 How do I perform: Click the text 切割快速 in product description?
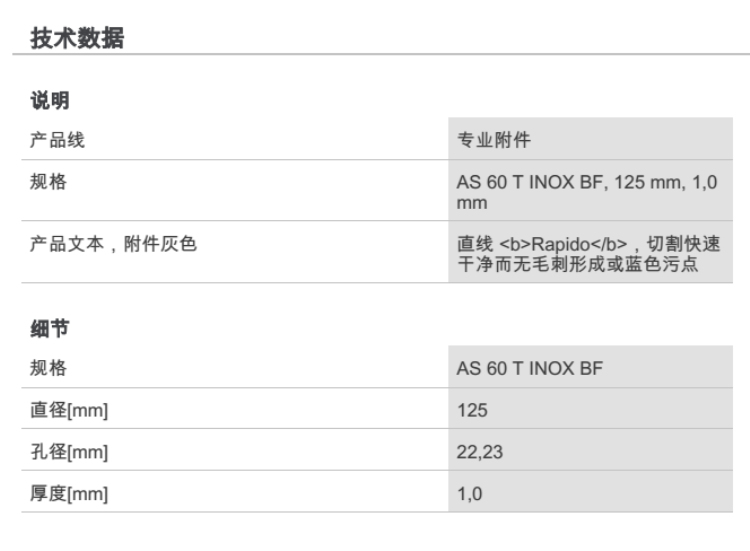pos(689,244)
